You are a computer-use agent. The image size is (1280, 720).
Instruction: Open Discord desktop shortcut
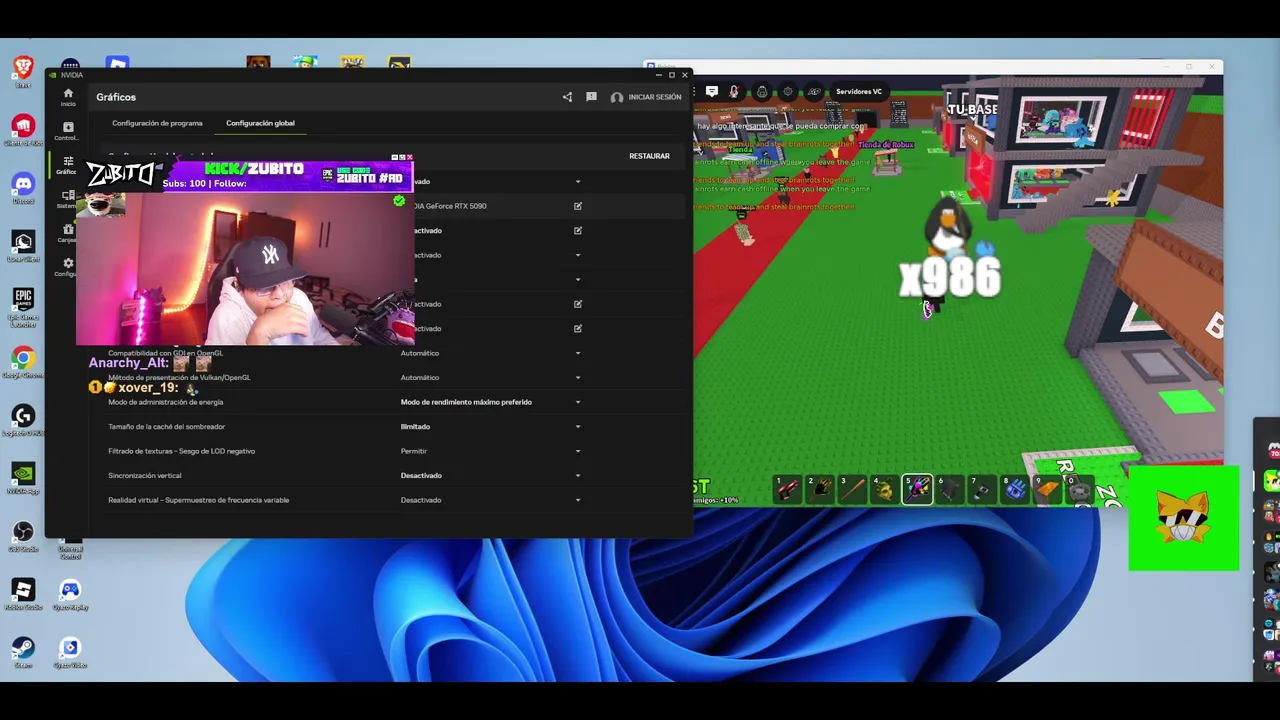23,187
